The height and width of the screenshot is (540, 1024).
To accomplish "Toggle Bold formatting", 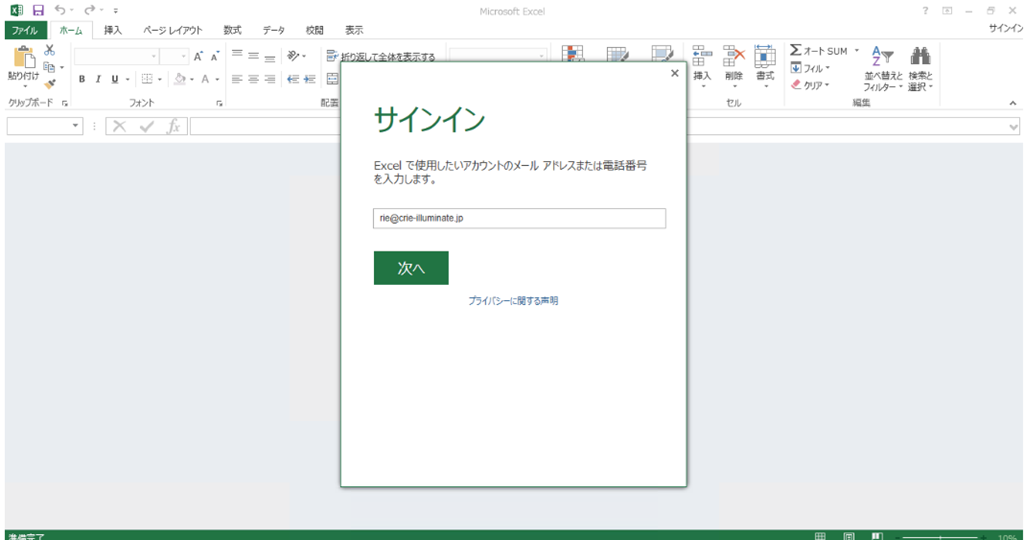I will pyautogui.click(x=82, y=79).
